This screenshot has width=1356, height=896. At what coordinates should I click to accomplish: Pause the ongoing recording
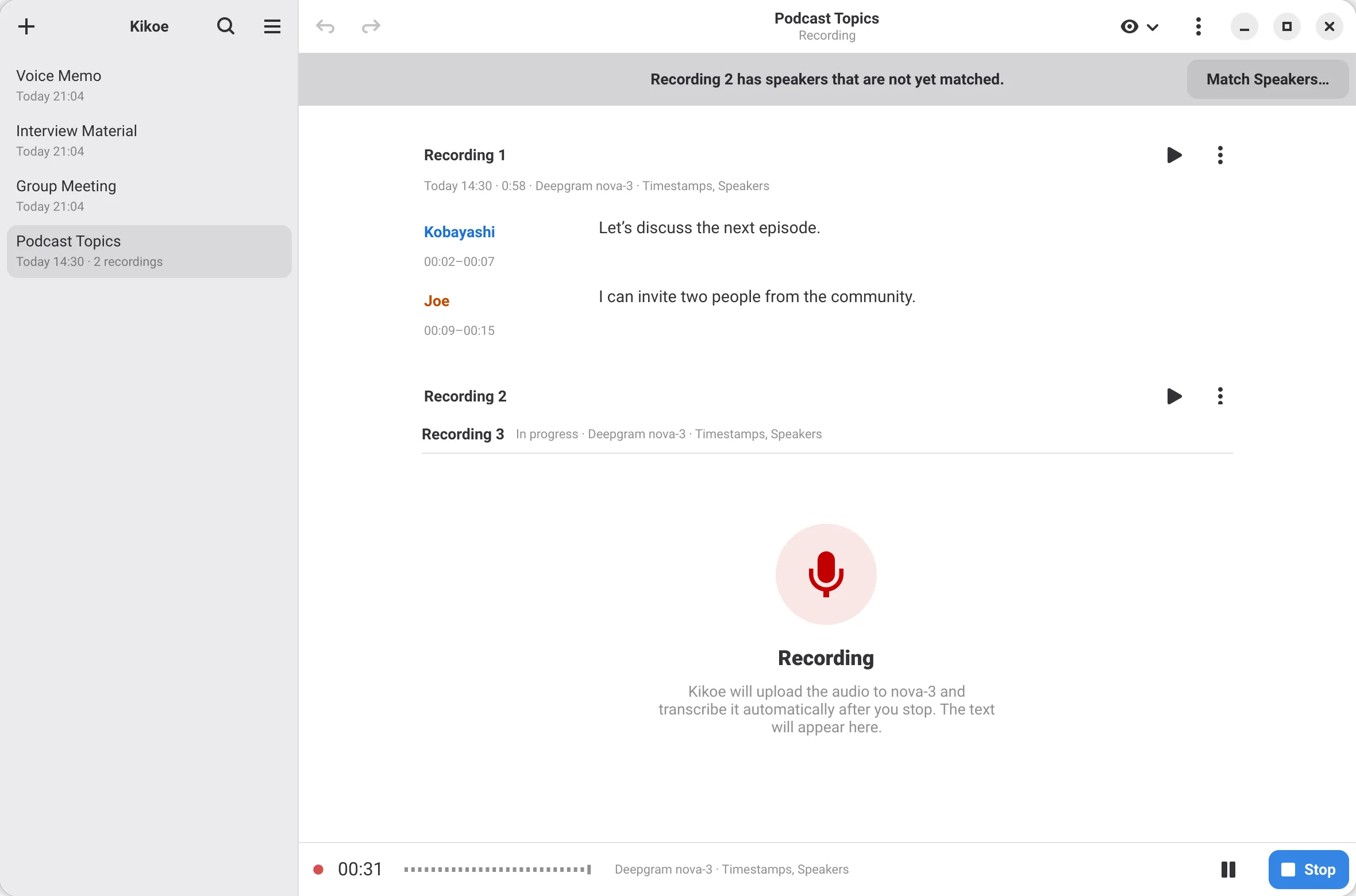pyautogui.click(x=1228, y=870)
